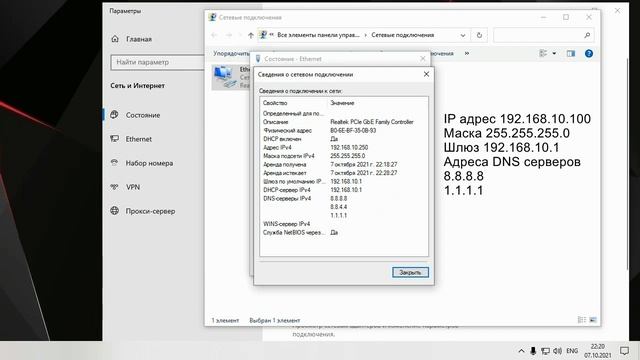Select Все элементы панели управления breadcrumb
The image size is (640, 360).
click(x=318, y=35)
